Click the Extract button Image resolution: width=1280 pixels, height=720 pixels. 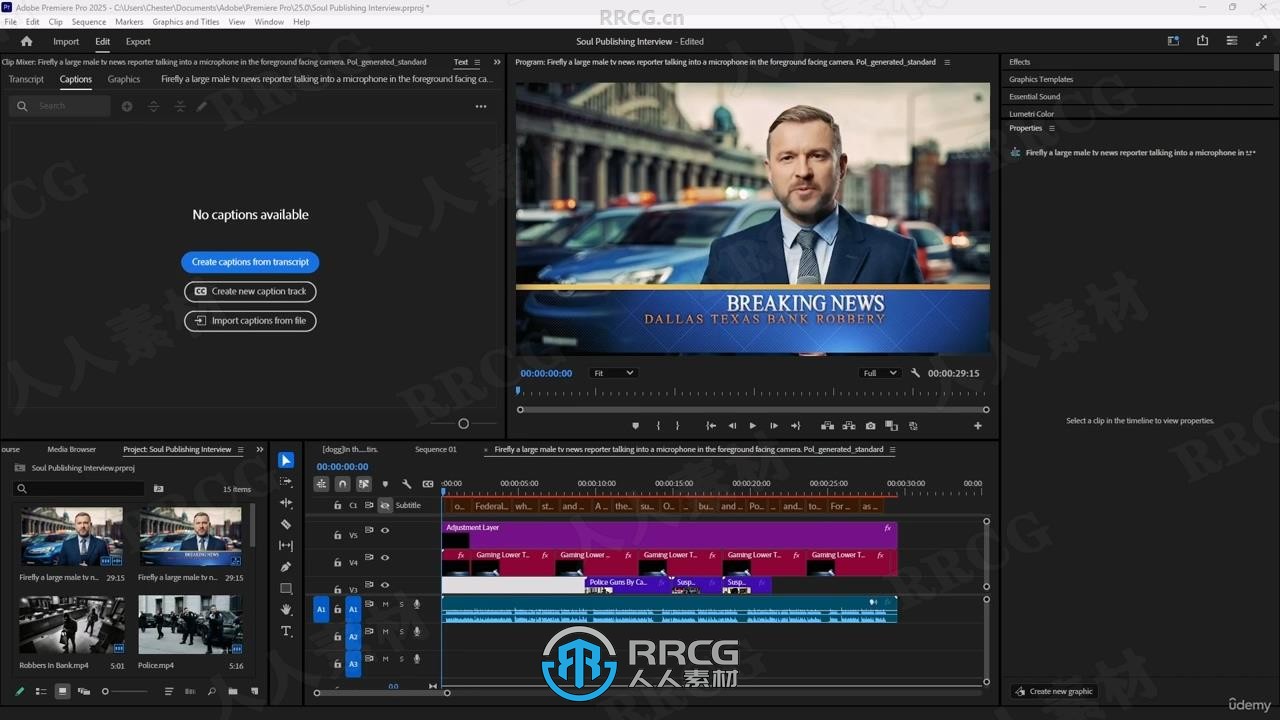click(849, 426)
